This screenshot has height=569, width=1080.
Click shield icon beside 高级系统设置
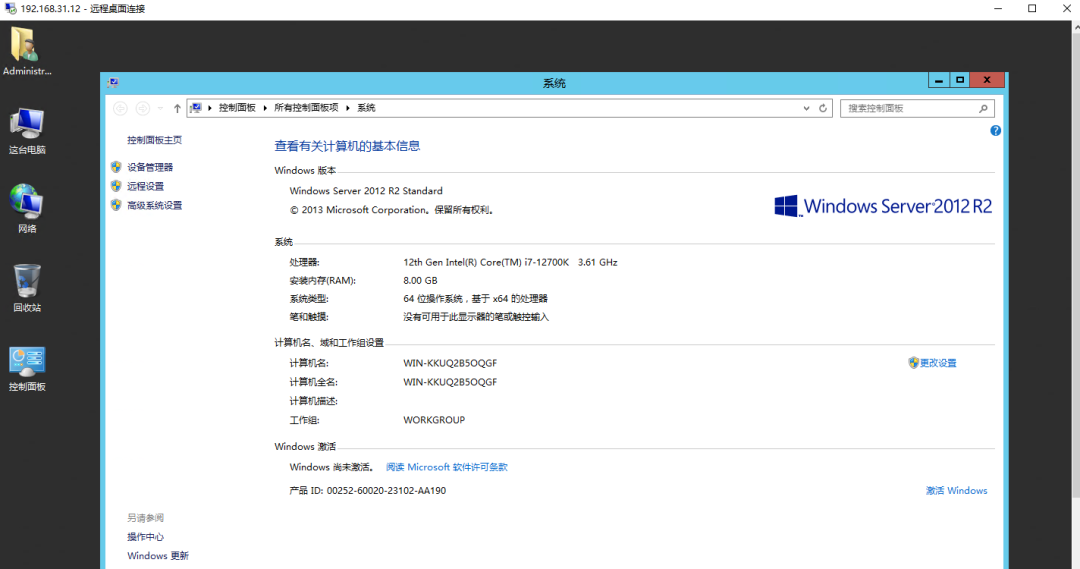pyautogui.click(x=116, y=205)
